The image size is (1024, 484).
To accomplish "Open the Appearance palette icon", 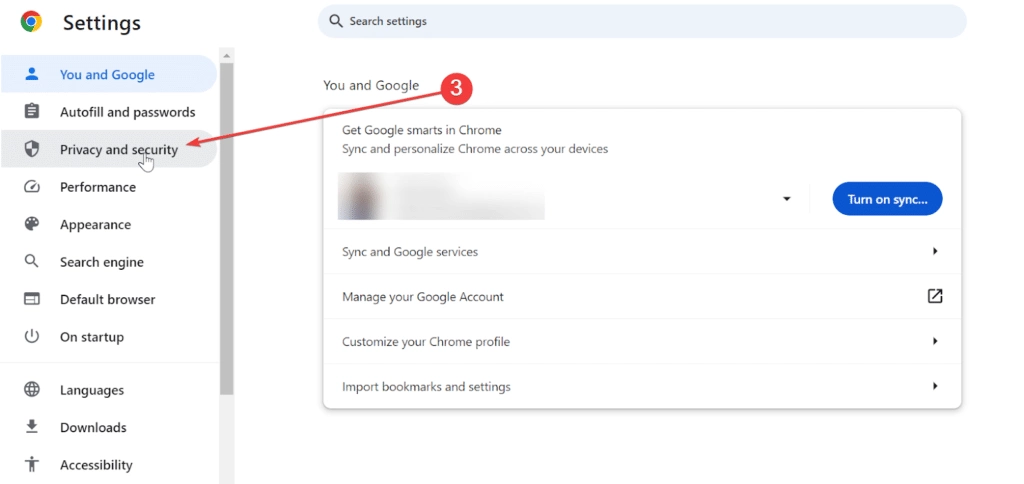I will pos(31,224).
